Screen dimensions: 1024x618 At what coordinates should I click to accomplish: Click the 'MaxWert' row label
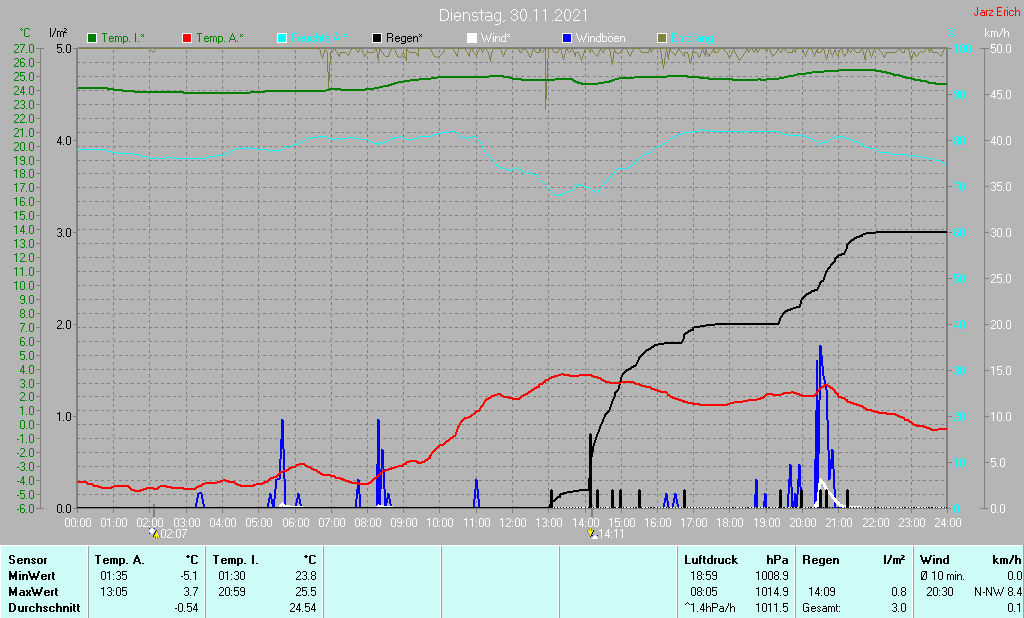click(x=33, y=592)
